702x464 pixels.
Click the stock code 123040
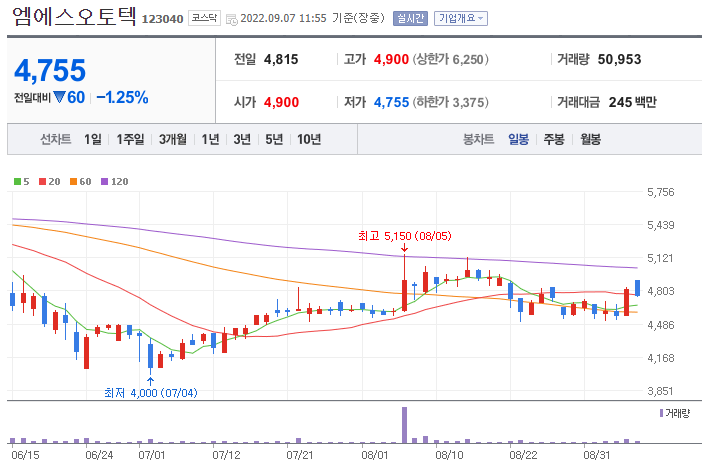point(163,19)
